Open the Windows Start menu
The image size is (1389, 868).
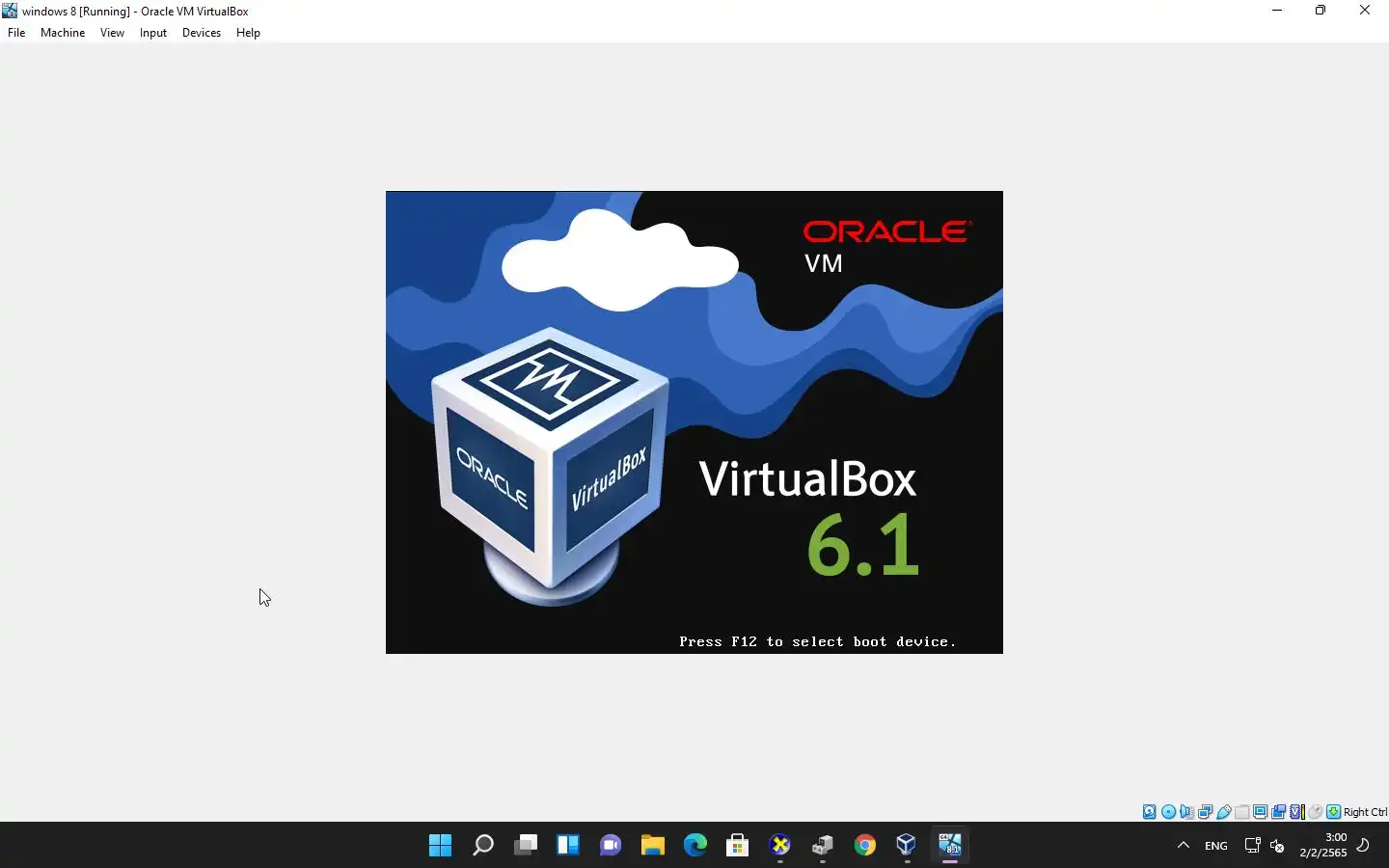441,846
